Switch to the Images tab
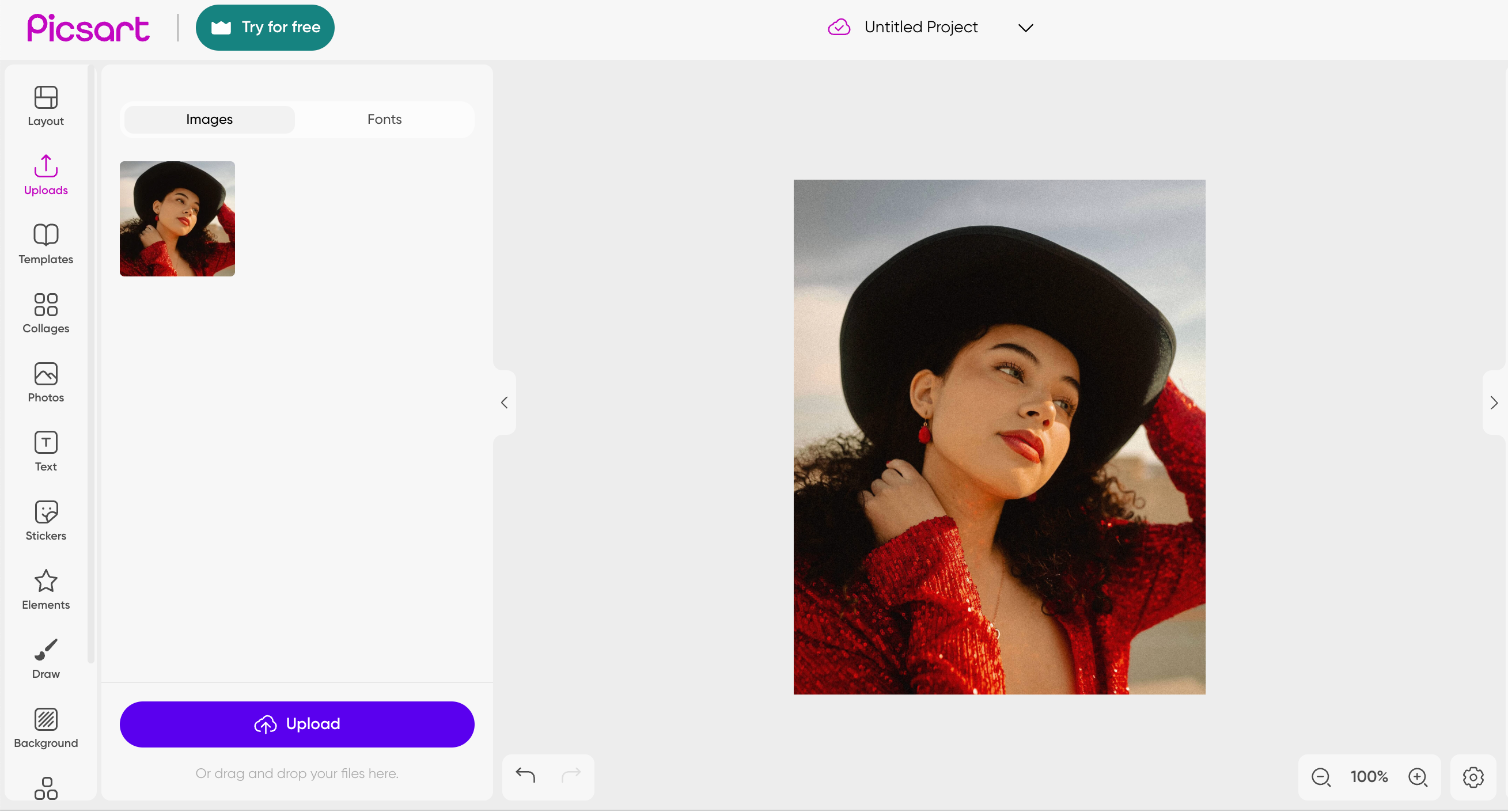The image size is (1508, 812). (209, 119)
